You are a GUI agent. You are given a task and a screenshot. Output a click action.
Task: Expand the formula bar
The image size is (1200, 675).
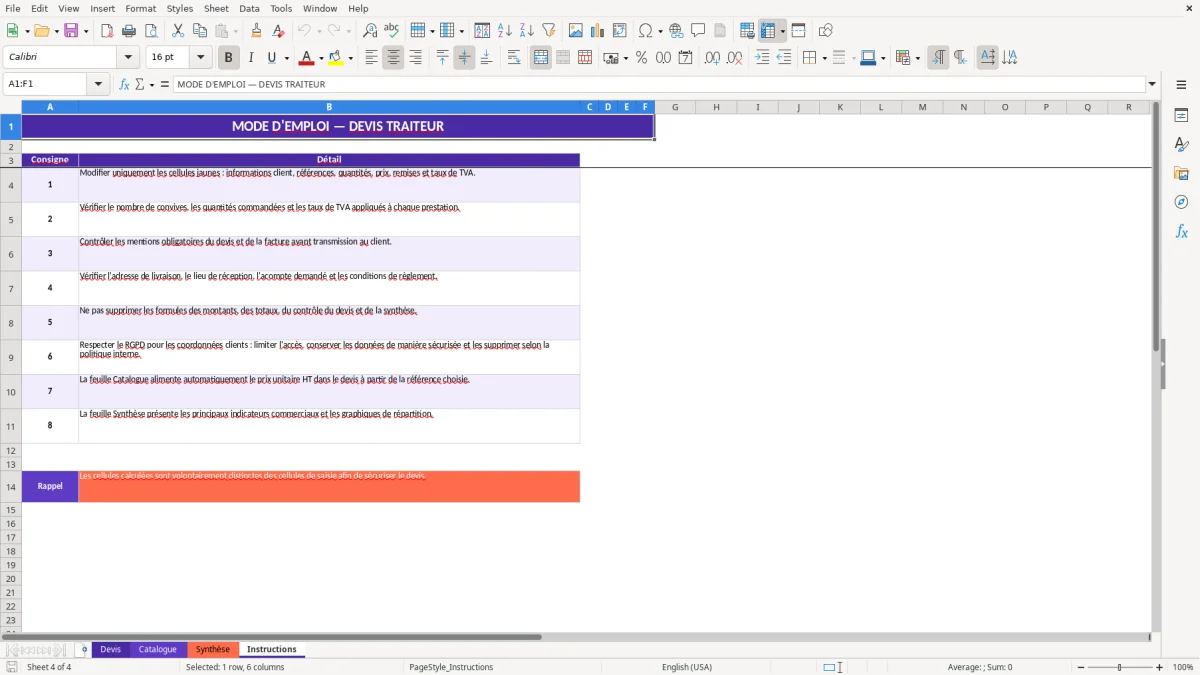[x=1152, y=84]
